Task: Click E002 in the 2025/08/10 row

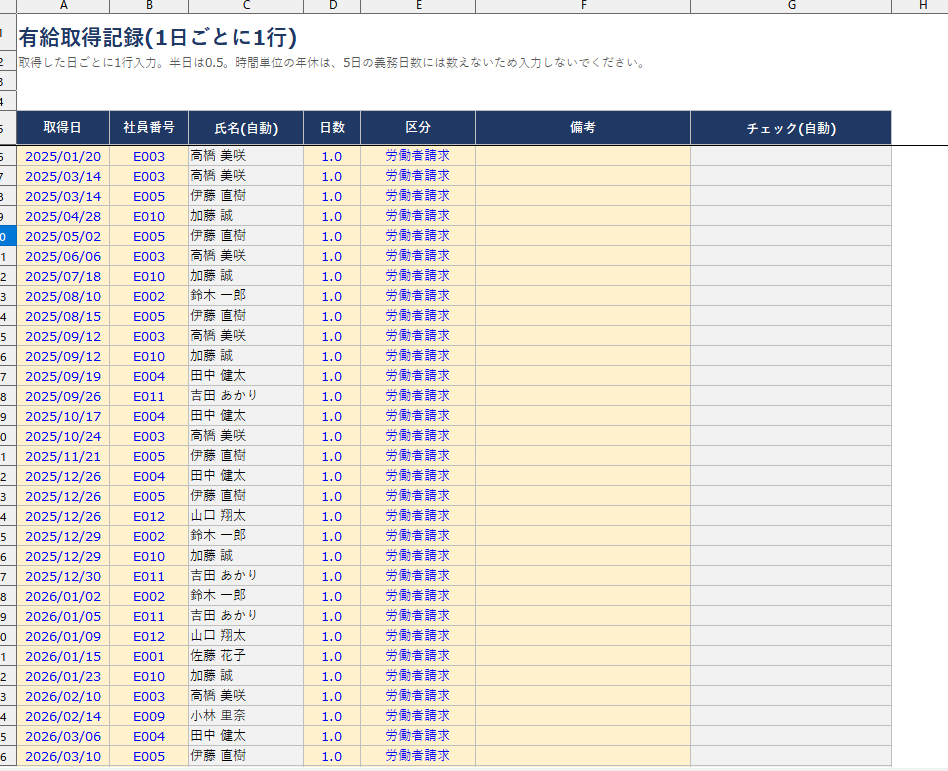Action: click(x=149, y=296)
